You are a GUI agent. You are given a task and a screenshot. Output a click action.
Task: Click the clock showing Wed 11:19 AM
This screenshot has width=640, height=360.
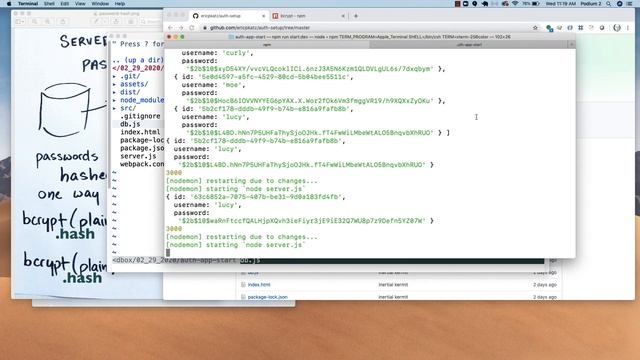click(560, 4)
